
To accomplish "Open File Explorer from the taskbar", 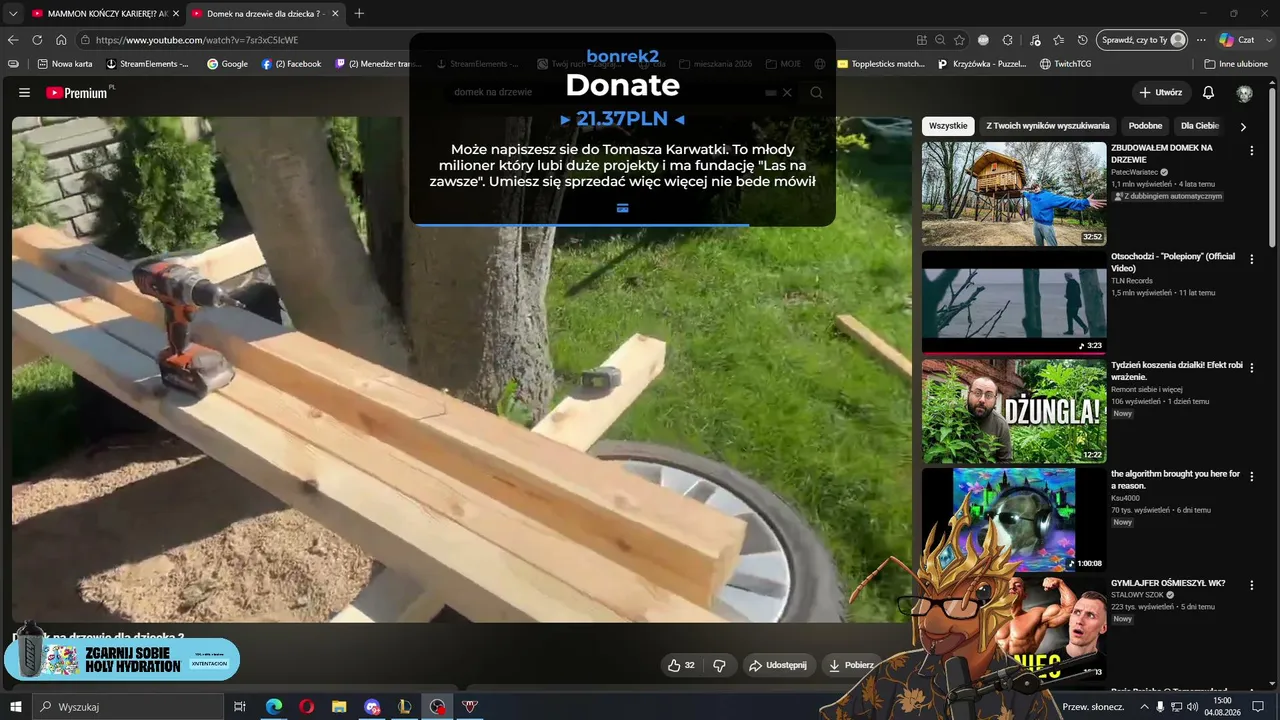I will (339, 707).
